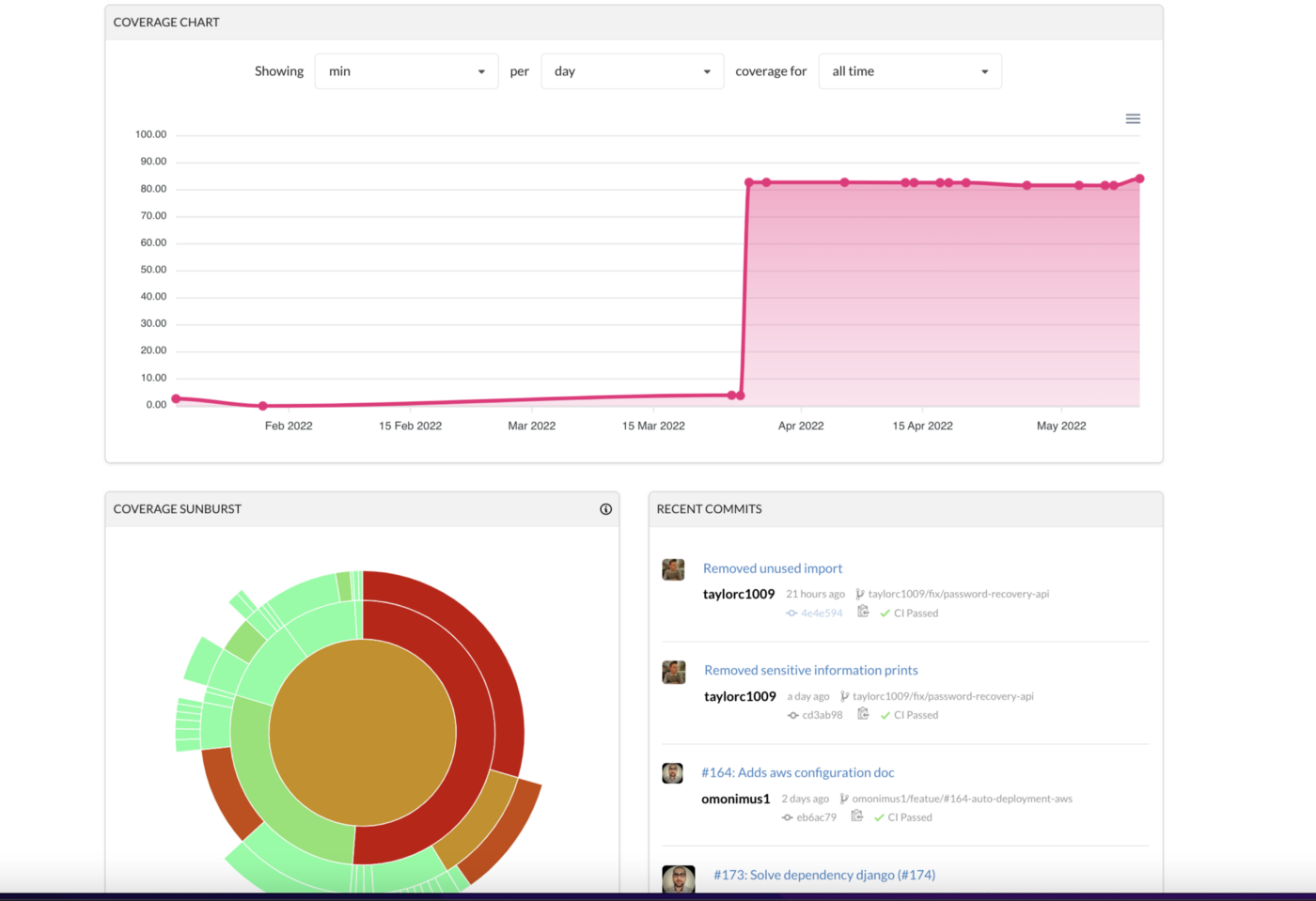Click the branch icon in the 'a day ago' row
The width and height of the screenshot is (1316, 901).
click(844, 696)
